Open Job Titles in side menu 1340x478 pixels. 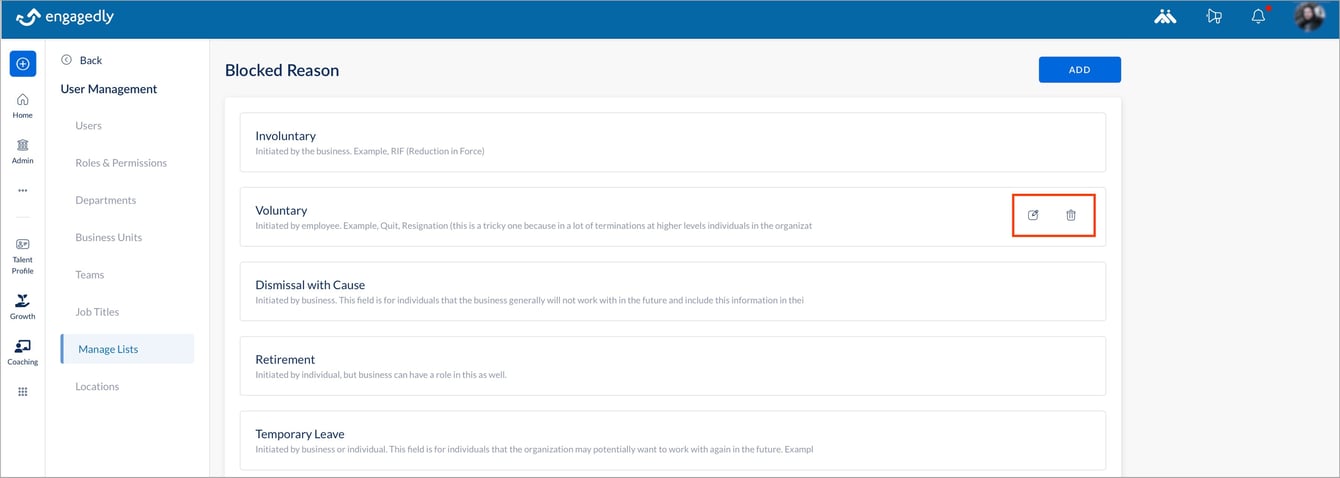click(97, 312)
